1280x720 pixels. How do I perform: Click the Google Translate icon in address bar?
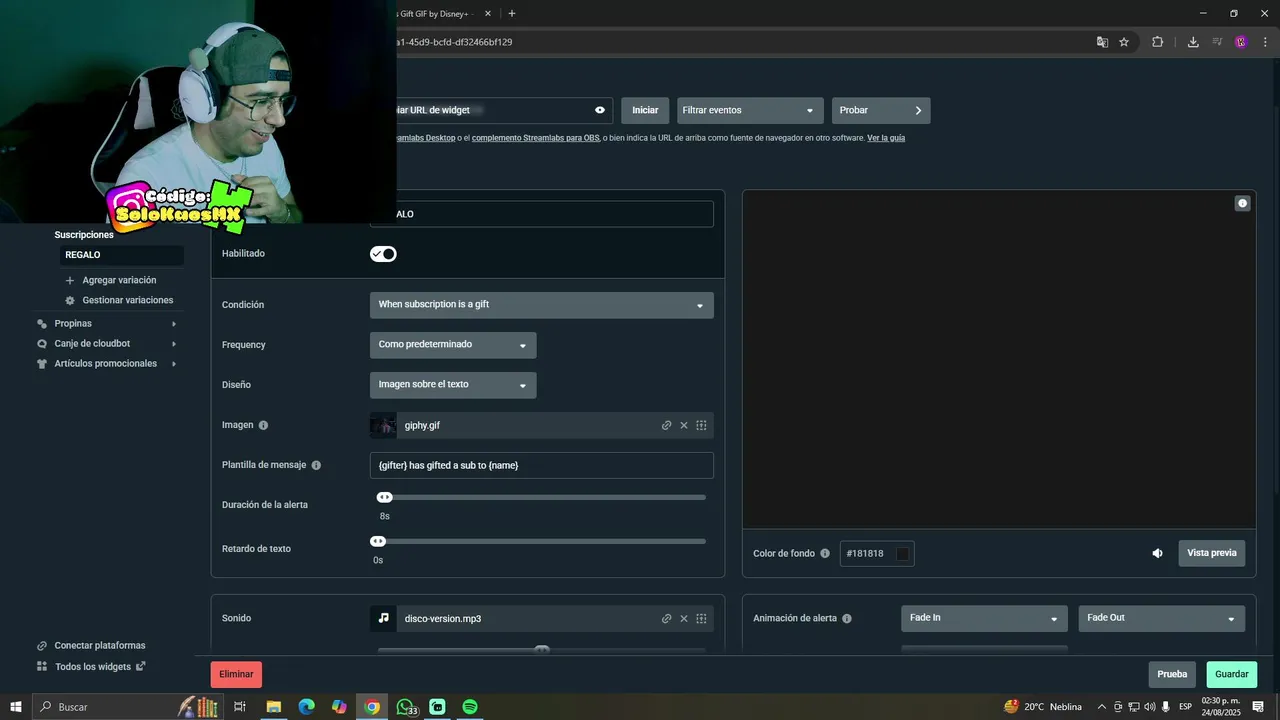click(1102, 42)
